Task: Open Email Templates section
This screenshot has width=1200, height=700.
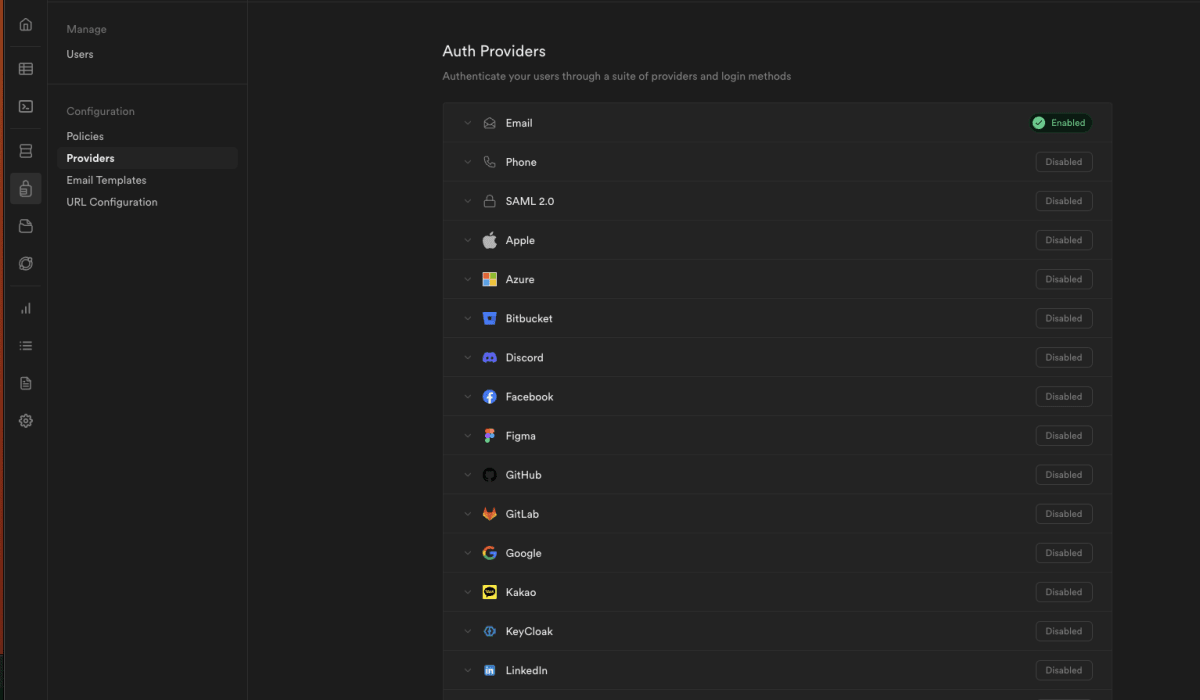Action: (x=106, y=180)
